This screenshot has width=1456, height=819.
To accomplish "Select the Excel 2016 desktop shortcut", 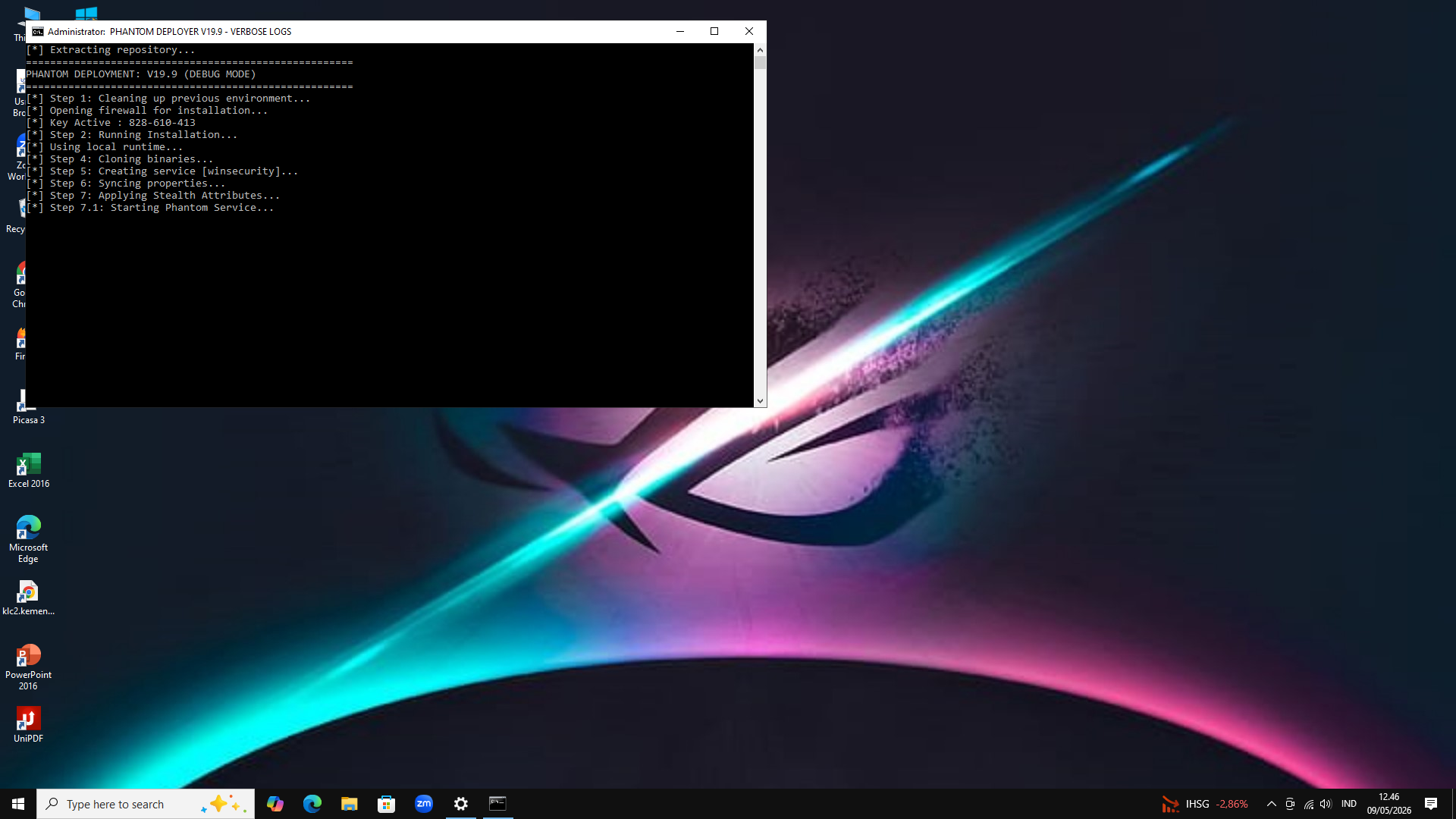I will tap(29, 470).
